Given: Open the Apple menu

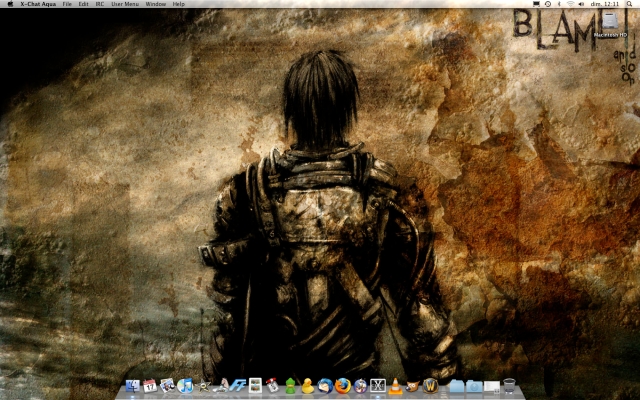Looking at the screenshot, I should click(10, 4).
